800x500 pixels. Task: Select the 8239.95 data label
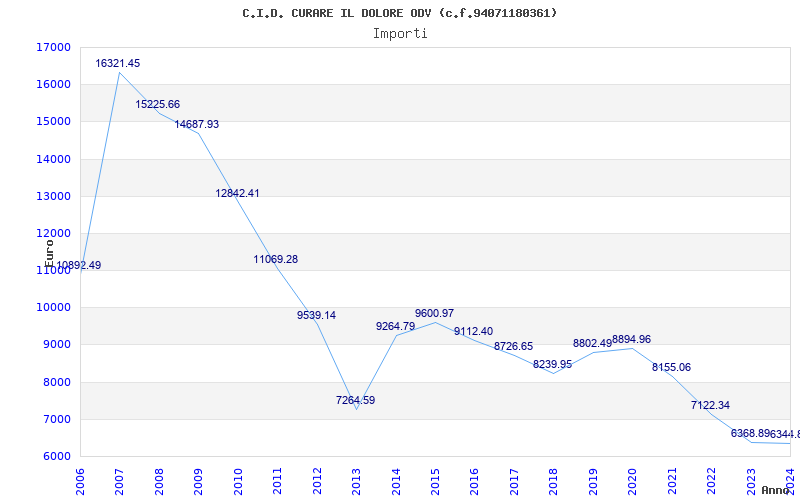point(553,364)
